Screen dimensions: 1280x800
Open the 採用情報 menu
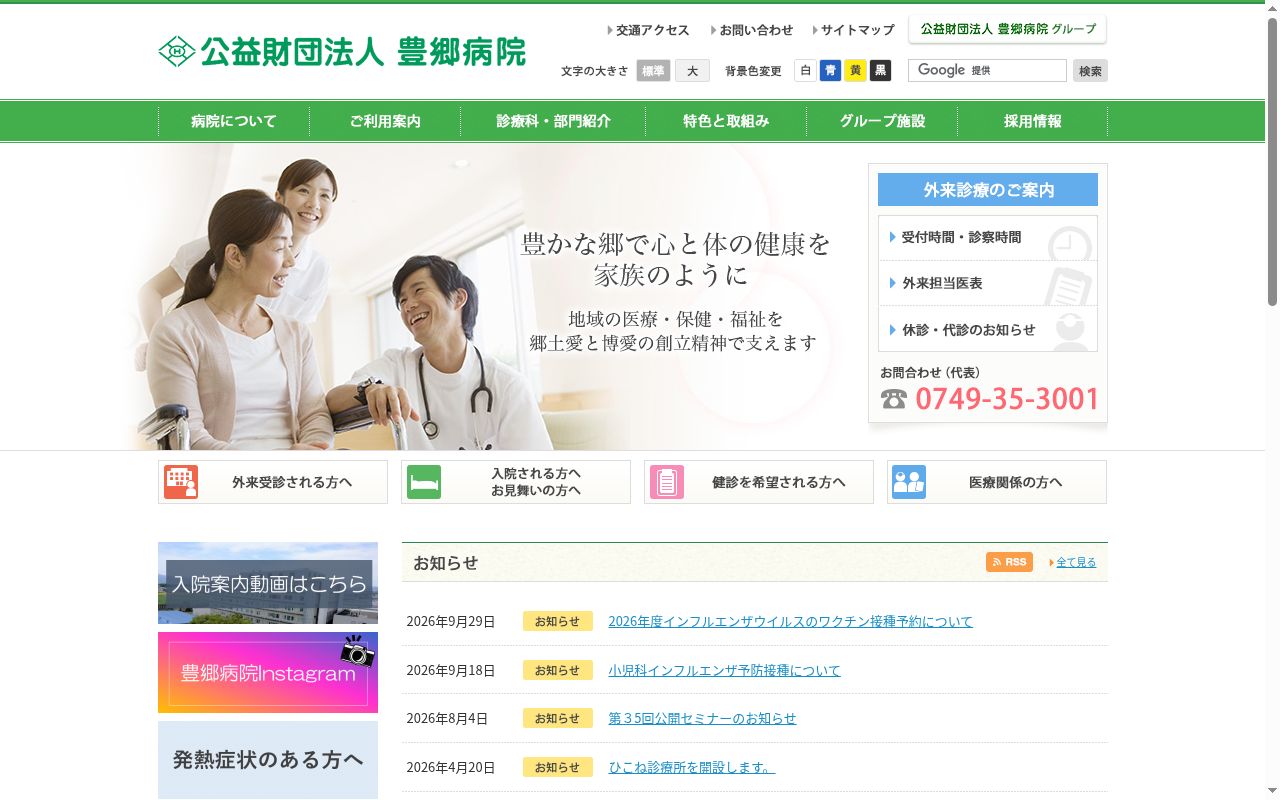(x=1033, y=121)
